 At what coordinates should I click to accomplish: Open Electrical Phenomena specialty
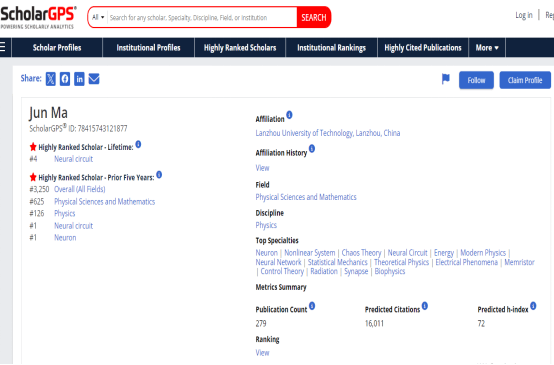[466, 262]
